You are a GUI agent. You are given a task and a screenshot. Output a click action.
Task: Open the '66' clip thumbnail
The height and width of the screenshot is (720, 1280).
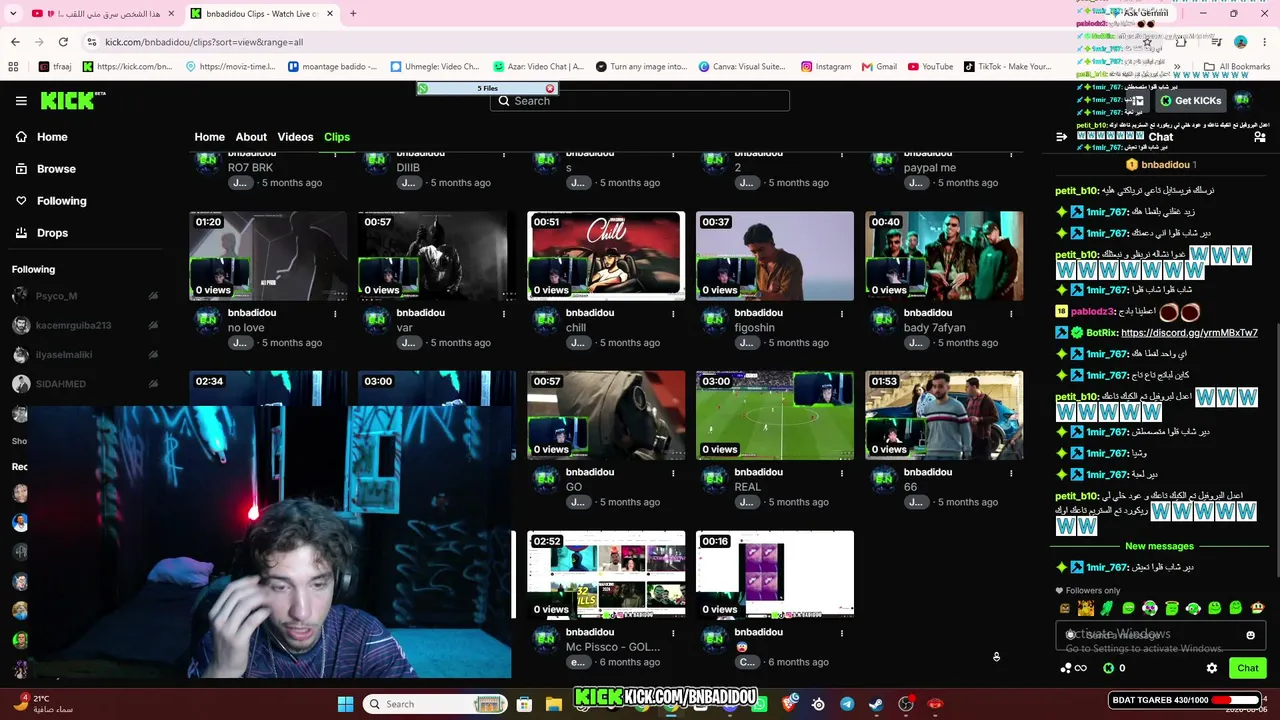pyautogui.click(x=944, y=416)
